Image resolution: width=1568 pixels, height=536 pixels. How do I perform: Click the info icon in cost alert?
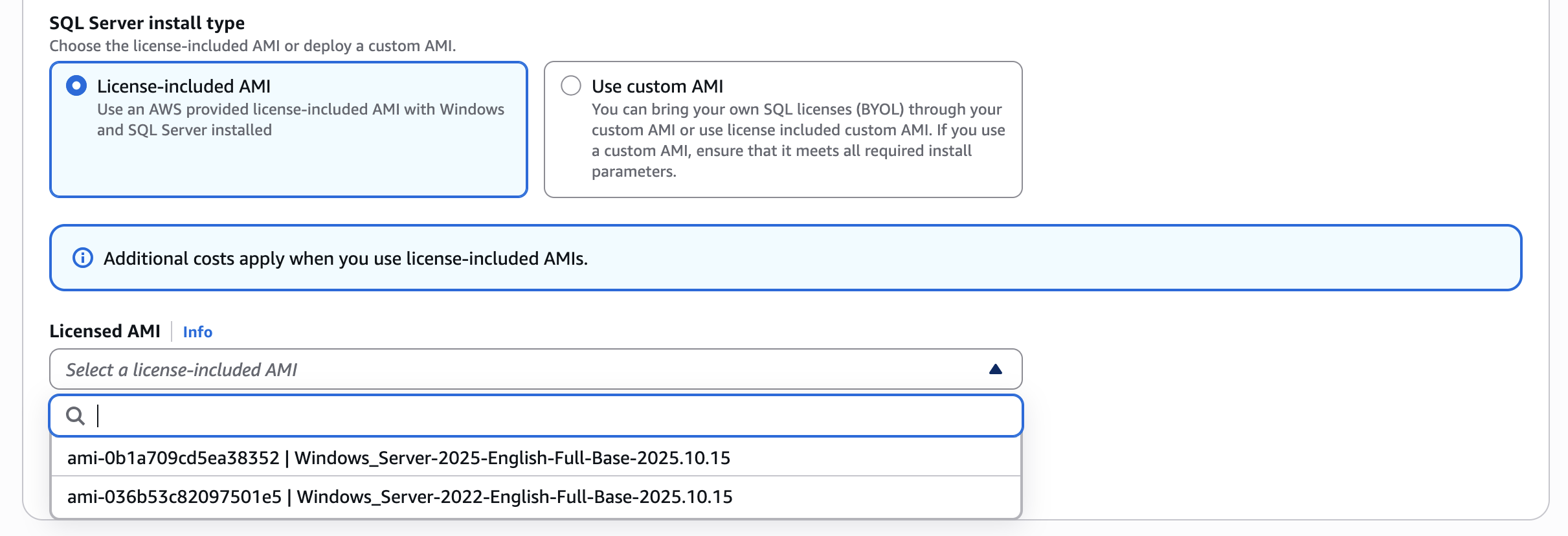click(x=83, y=258)
